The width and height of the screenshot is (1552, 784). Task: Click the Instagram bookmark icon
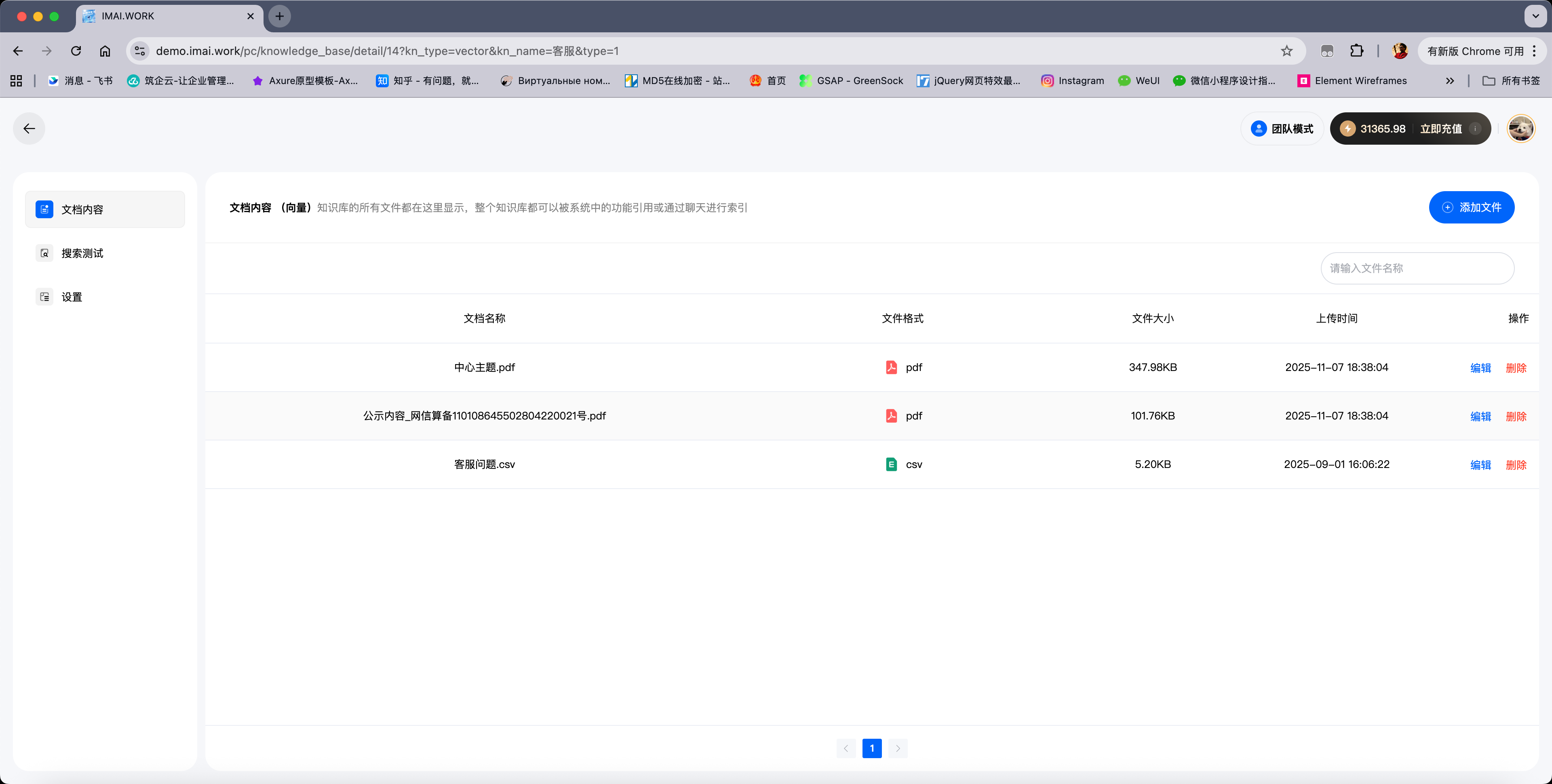tap(1047, 80)
